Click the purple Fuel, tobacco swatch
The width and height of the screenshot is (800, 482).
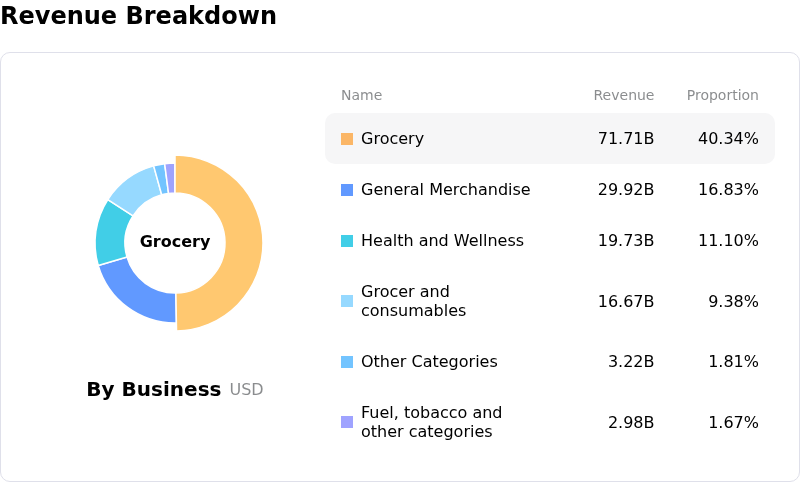tap(347, 422)
